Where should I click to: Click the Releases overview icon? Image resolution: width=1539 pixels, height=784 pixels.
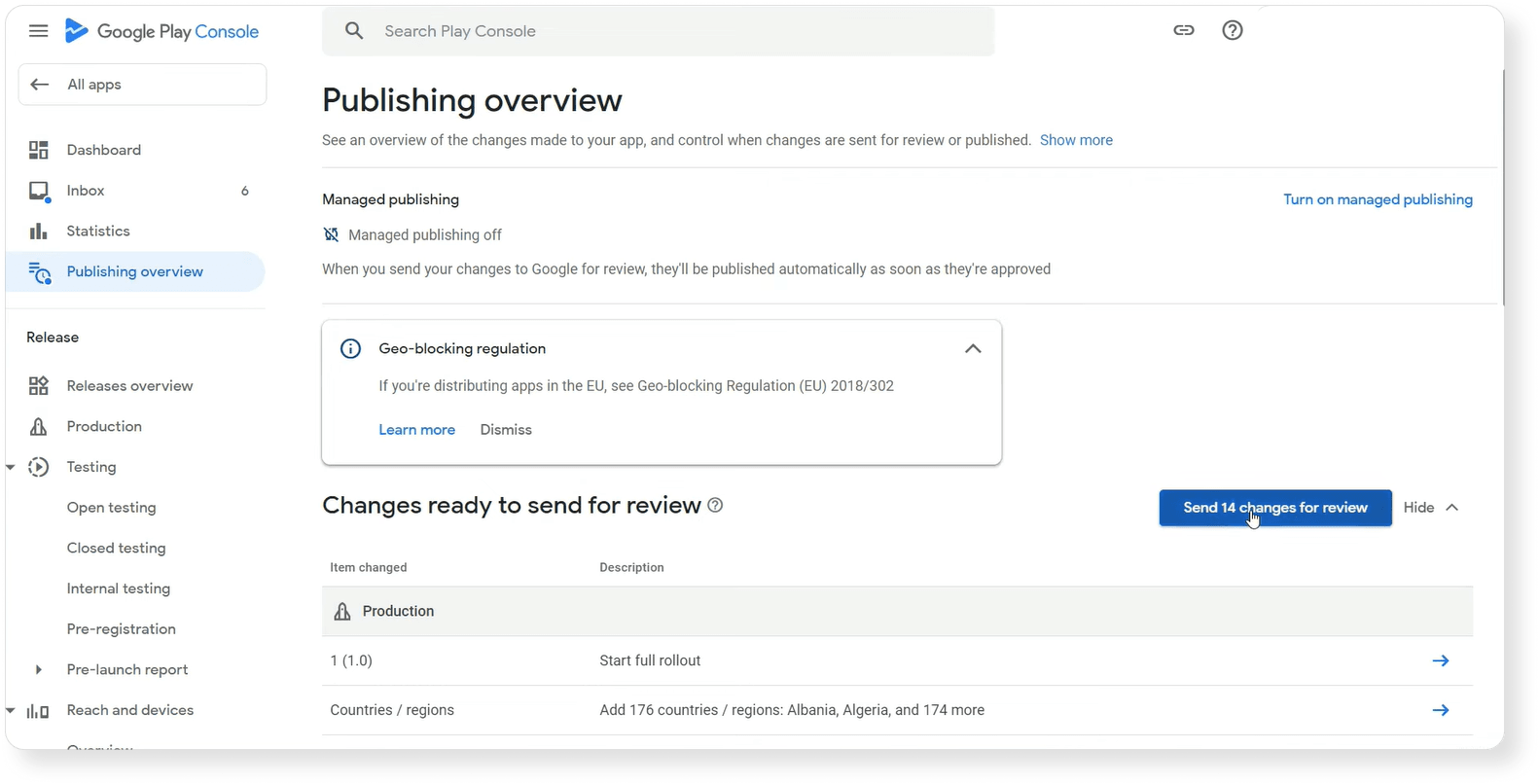click(38, 386)
